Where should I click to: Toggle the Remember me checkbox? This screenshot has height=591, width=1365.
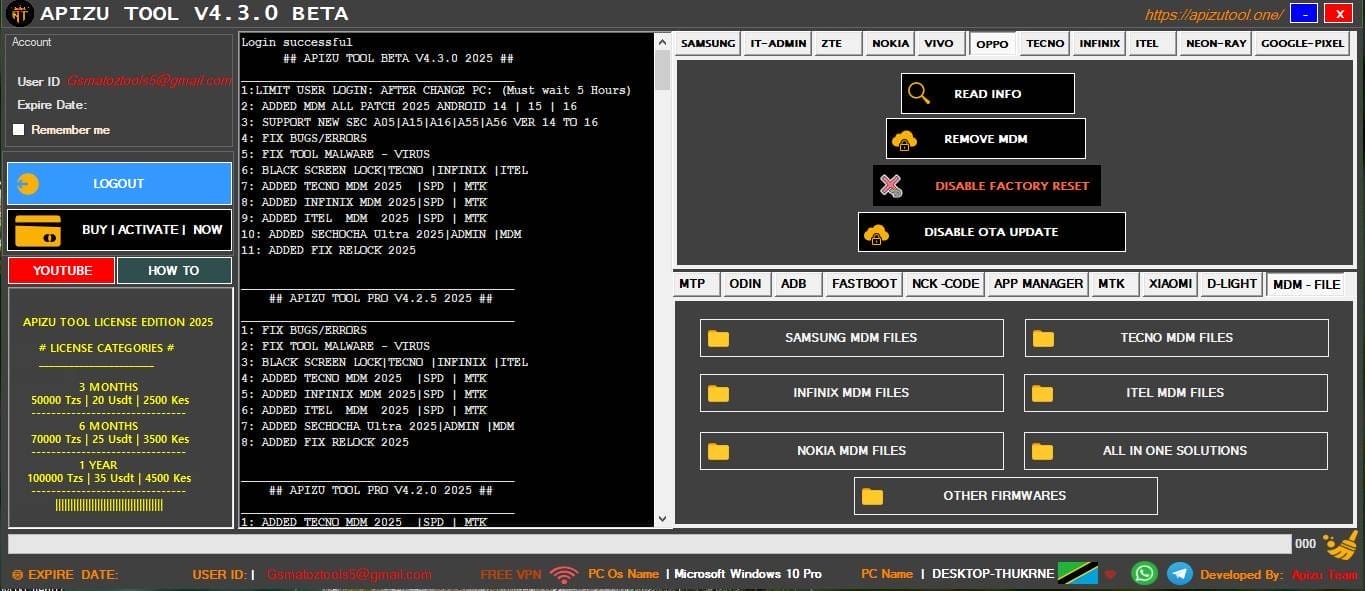tap(18, 130)
